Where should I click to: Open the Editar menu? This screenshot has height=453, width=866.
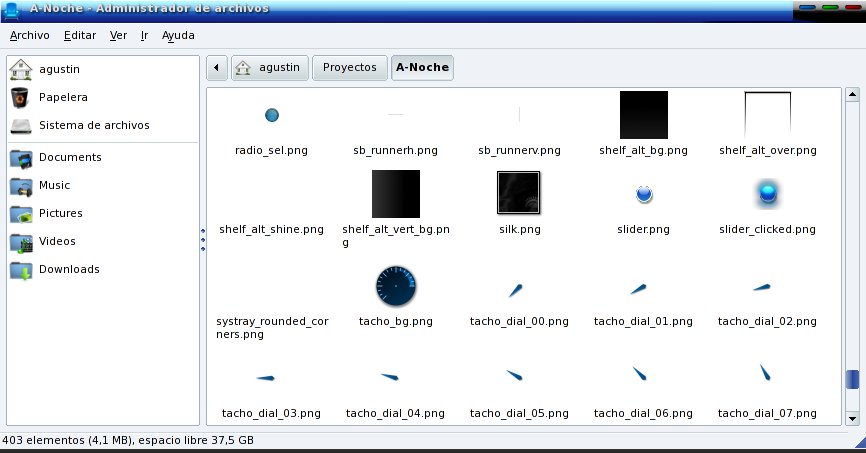[x=79, y=35]
